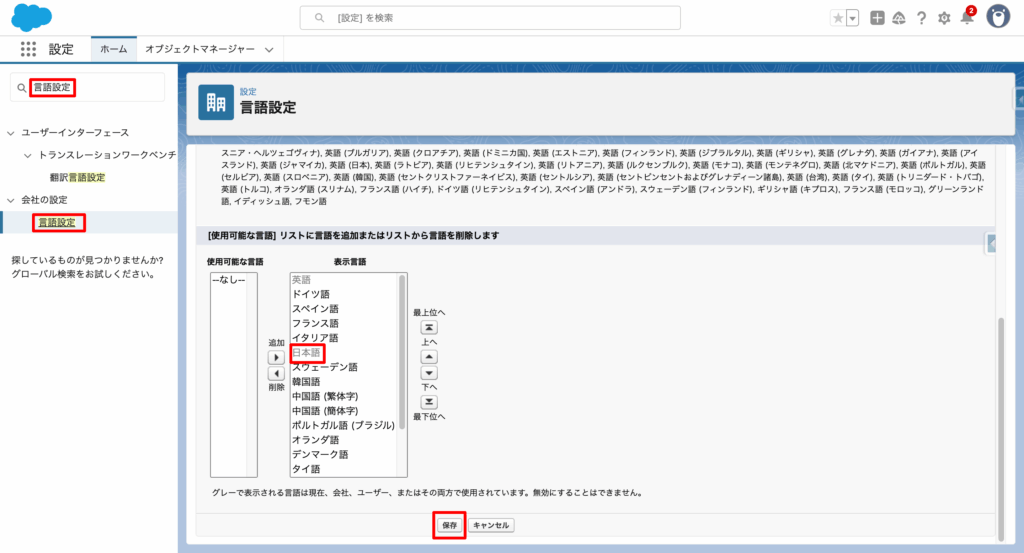Viewport: 1024px width, 553px height.
Task: Move selected language to bottom (最下位へ)
Action: (429, 402)
